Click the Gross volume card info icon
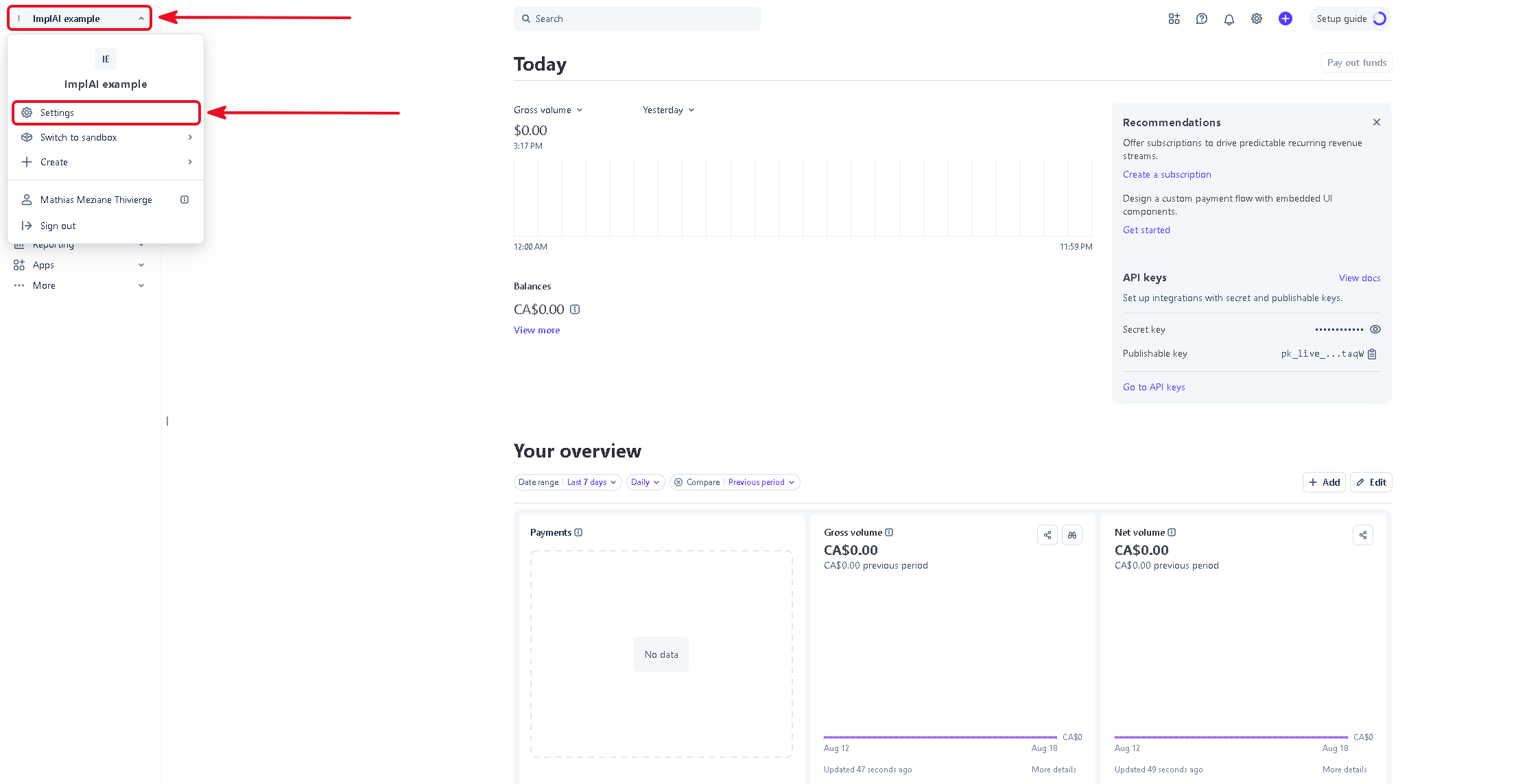The height and width of the screenshot is (784, 1540). (x=889, y=532)
